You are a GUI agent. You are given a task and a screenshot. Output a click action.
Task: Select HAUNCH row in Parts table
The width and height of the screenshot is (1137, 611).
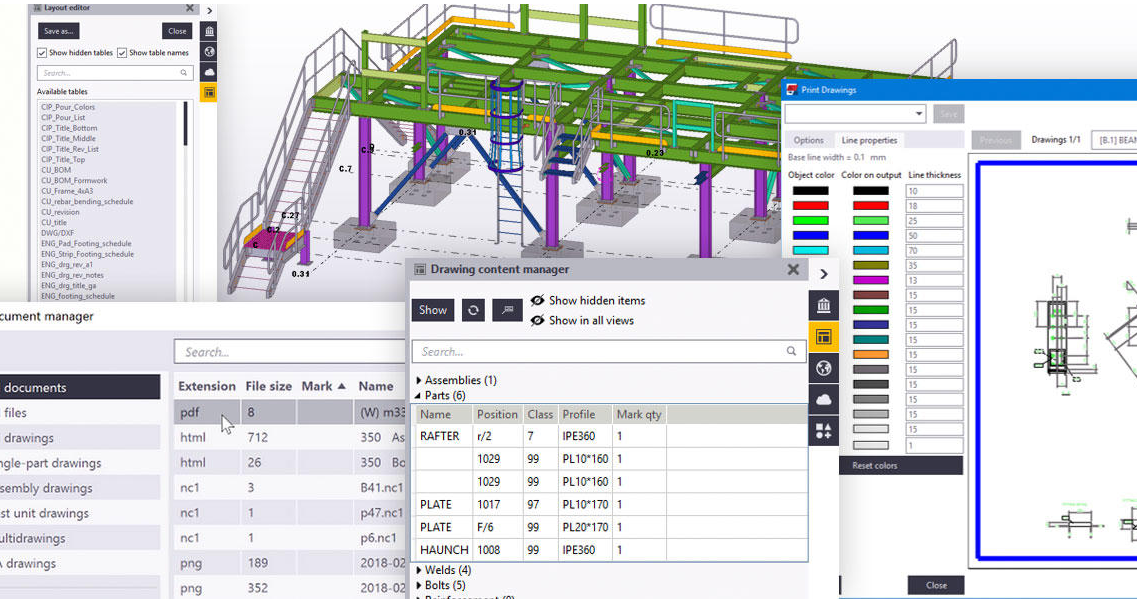click(x=610, y=550)
